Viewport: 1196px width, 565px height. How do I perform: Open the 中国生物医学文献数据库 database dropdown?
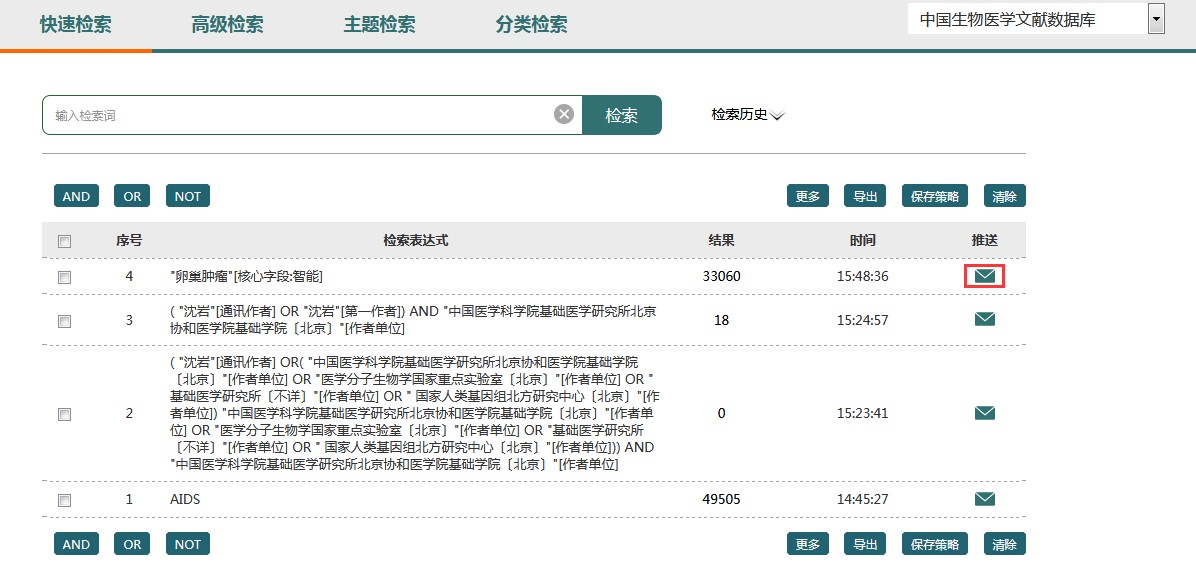click(1157, 18)
